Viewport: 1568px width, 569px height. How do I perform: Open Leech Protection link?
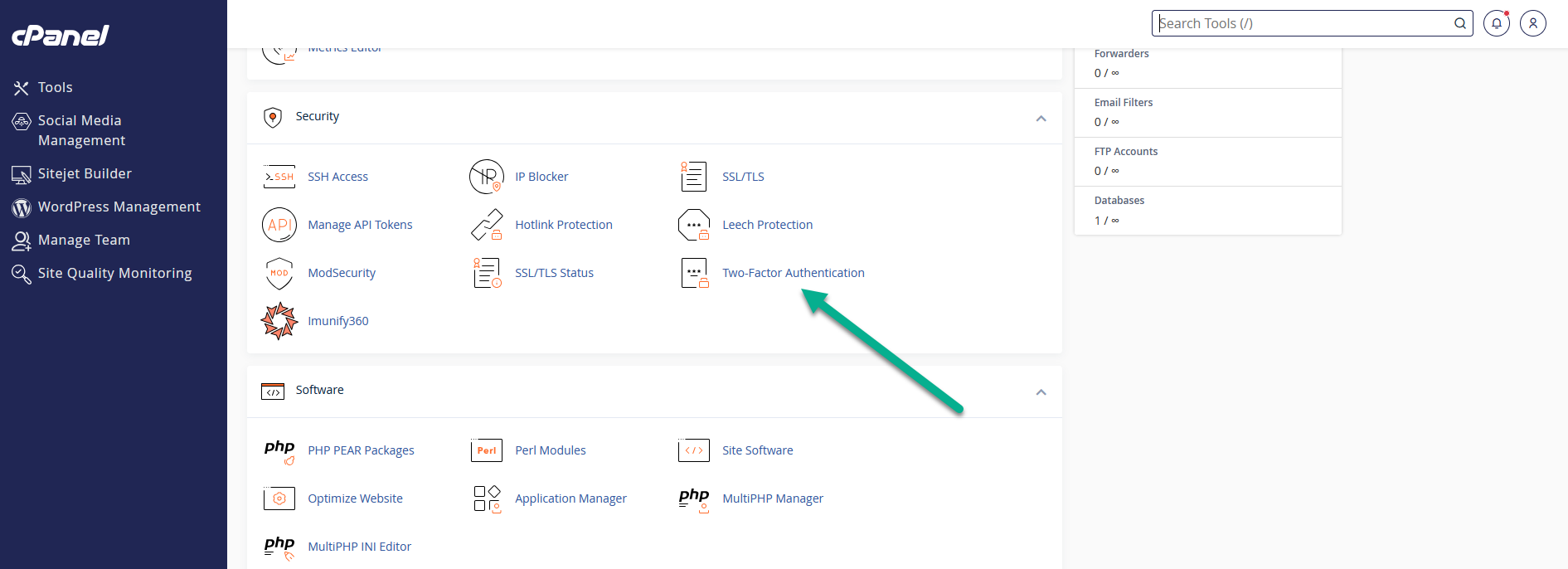coord(768,225)
